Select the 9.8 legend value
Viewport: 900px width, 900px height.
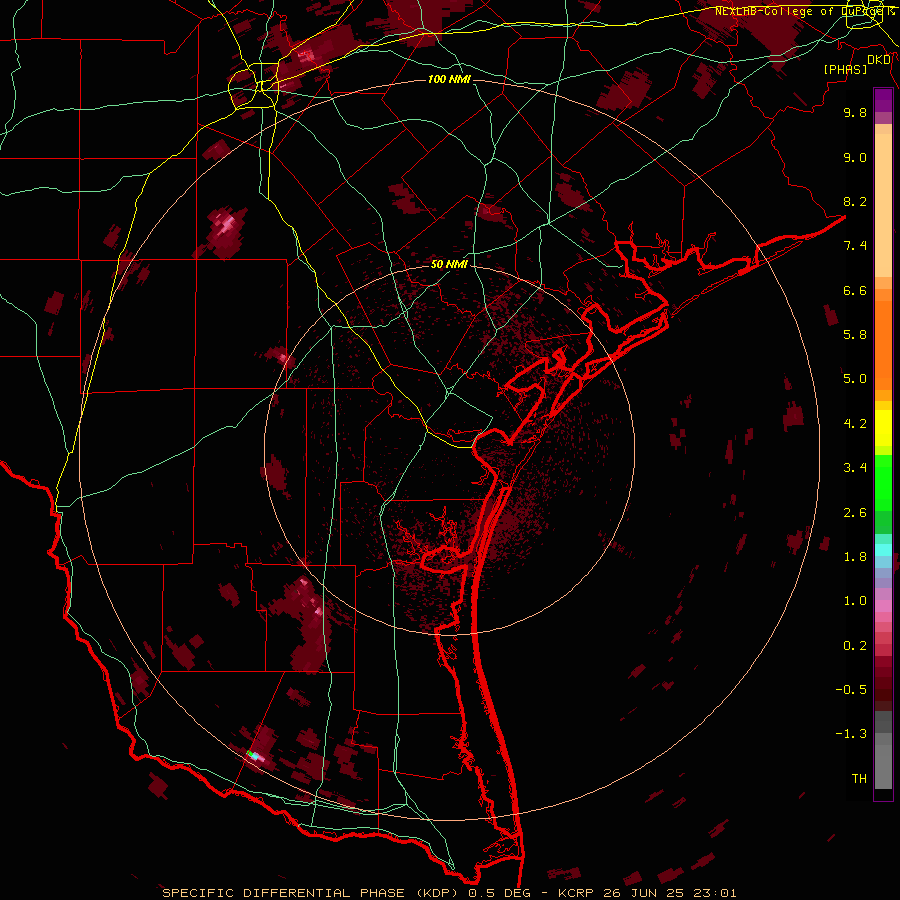pyautogui.click(x=855, y=112)
